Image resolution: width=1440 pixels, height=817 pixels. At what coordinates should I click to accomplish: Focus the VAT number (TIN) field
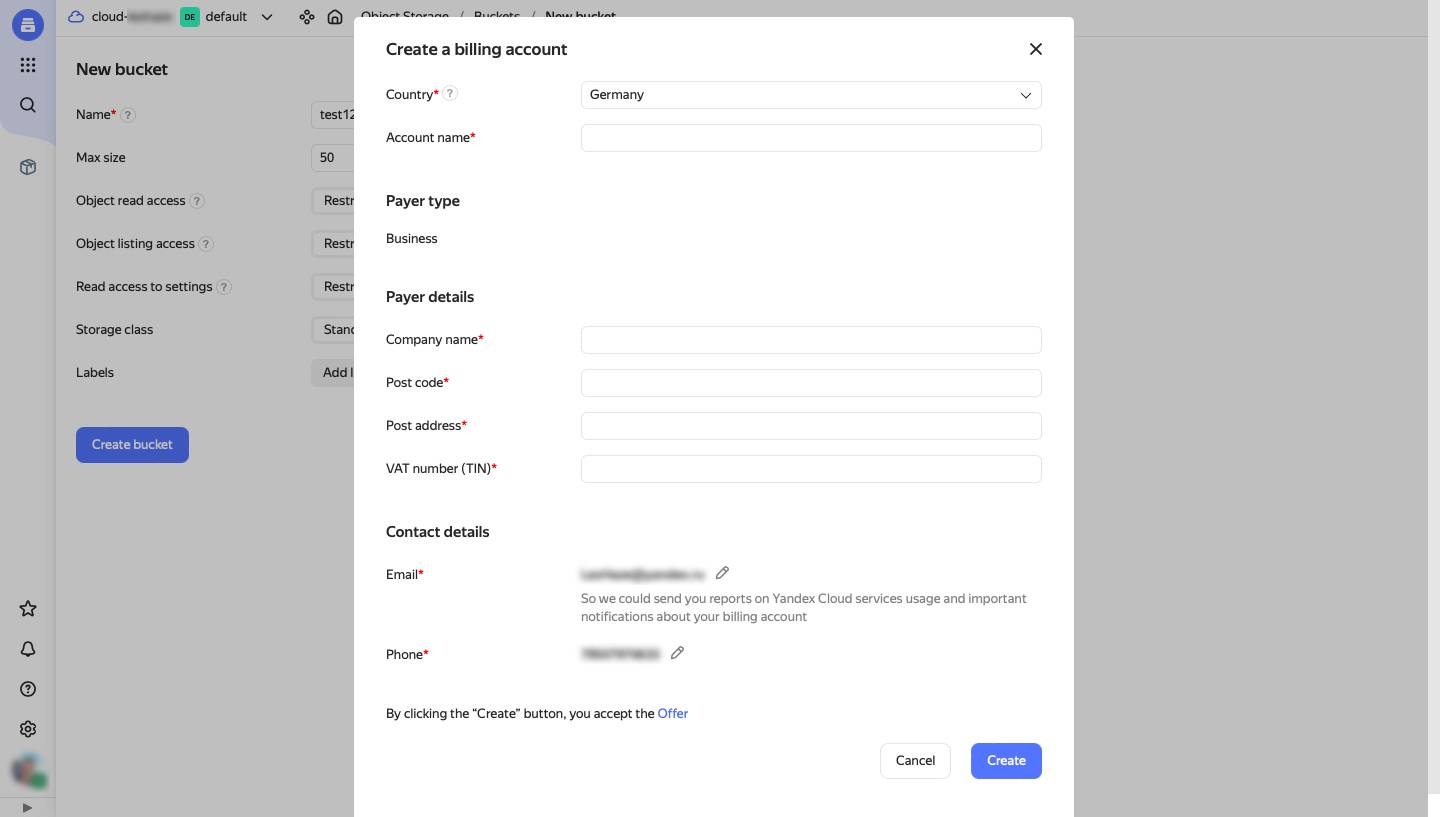[x=811, y=469]
